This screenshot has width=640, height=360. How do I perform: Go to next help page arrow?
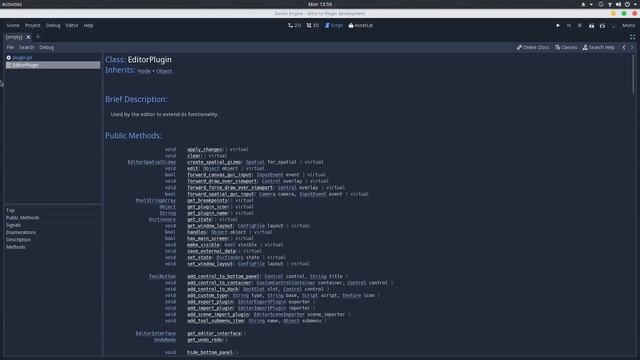click(632, 47)
